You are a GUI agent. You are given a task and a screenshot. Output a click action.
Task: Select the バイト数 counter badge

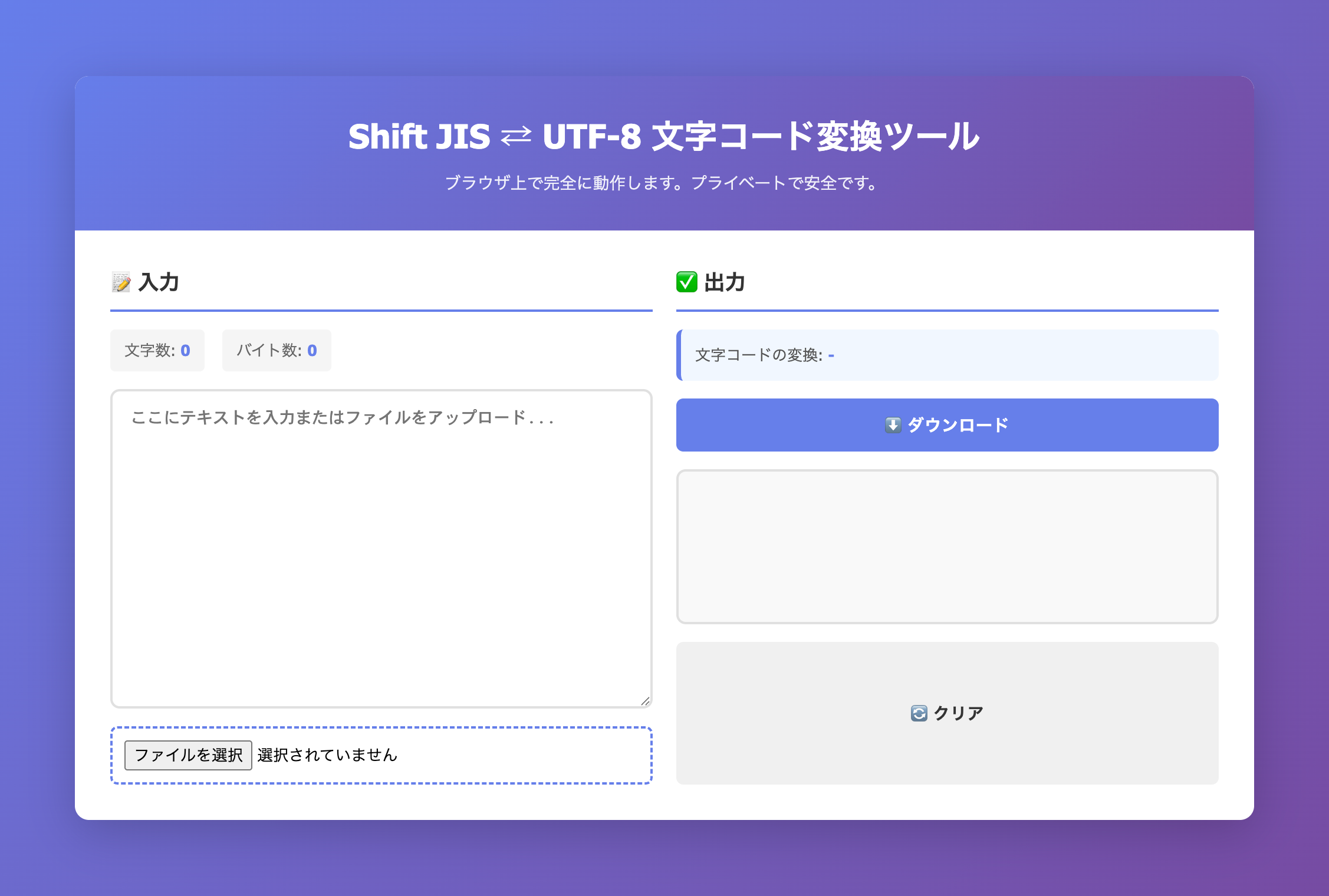[276, 350]
